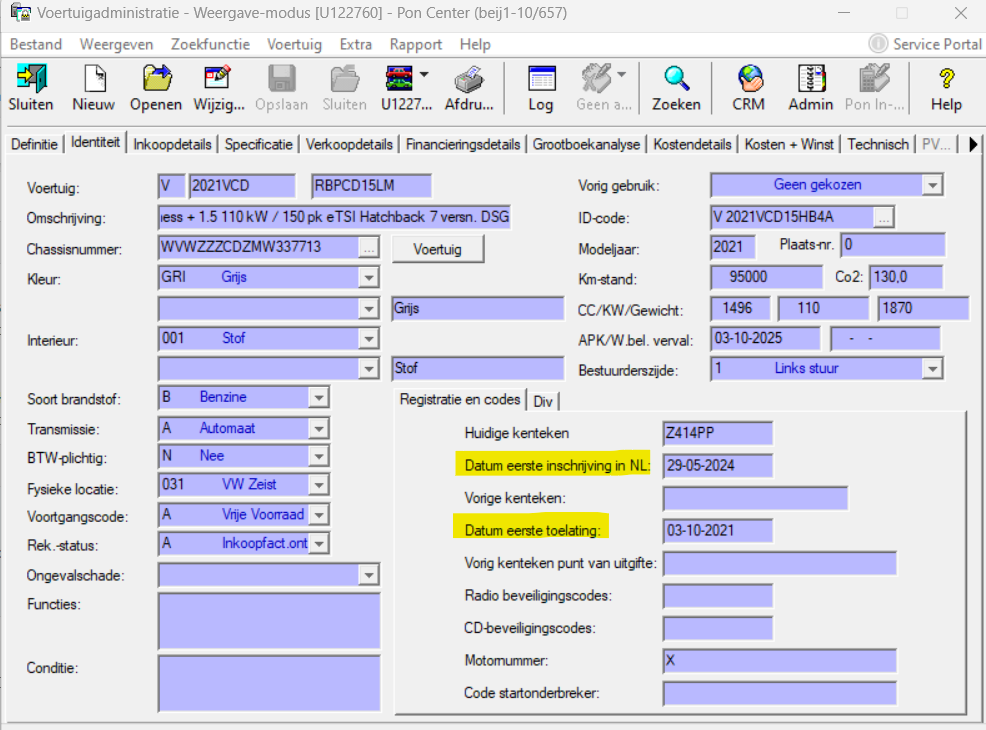This screenshot has width=986, height=730.
Task: Open the Fysieke locatie VW Zeist dropdown
Action: (x=319, y=485)
